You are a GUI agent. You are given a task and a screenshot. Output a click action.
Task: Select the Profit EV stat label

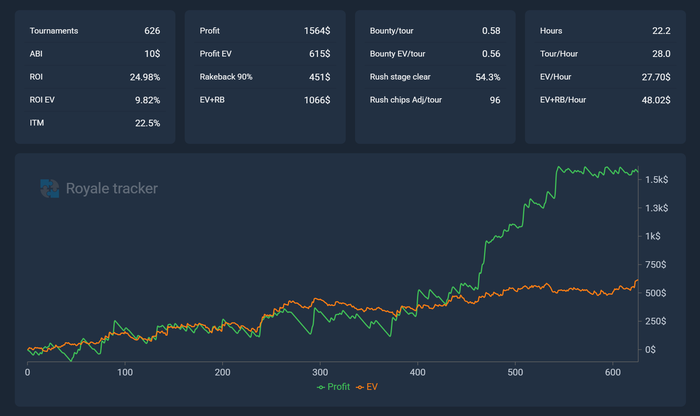coord(221,54)
